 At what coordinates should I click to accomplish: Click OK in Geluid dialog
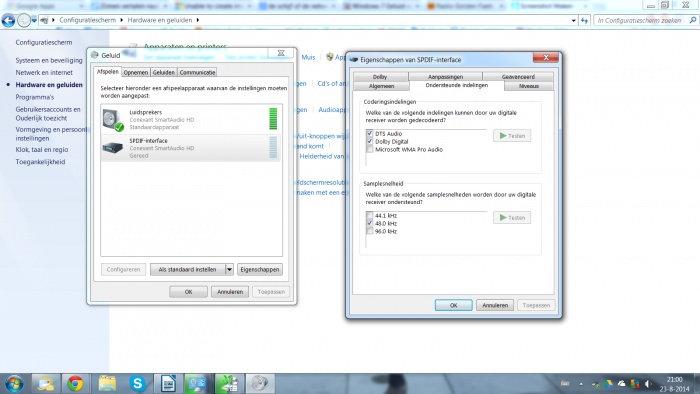(188, 292)
